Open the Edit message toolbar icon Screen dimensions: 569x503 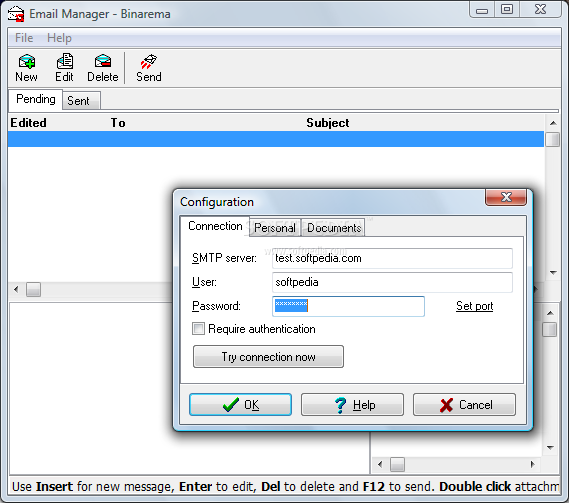(x=65, y=68)
